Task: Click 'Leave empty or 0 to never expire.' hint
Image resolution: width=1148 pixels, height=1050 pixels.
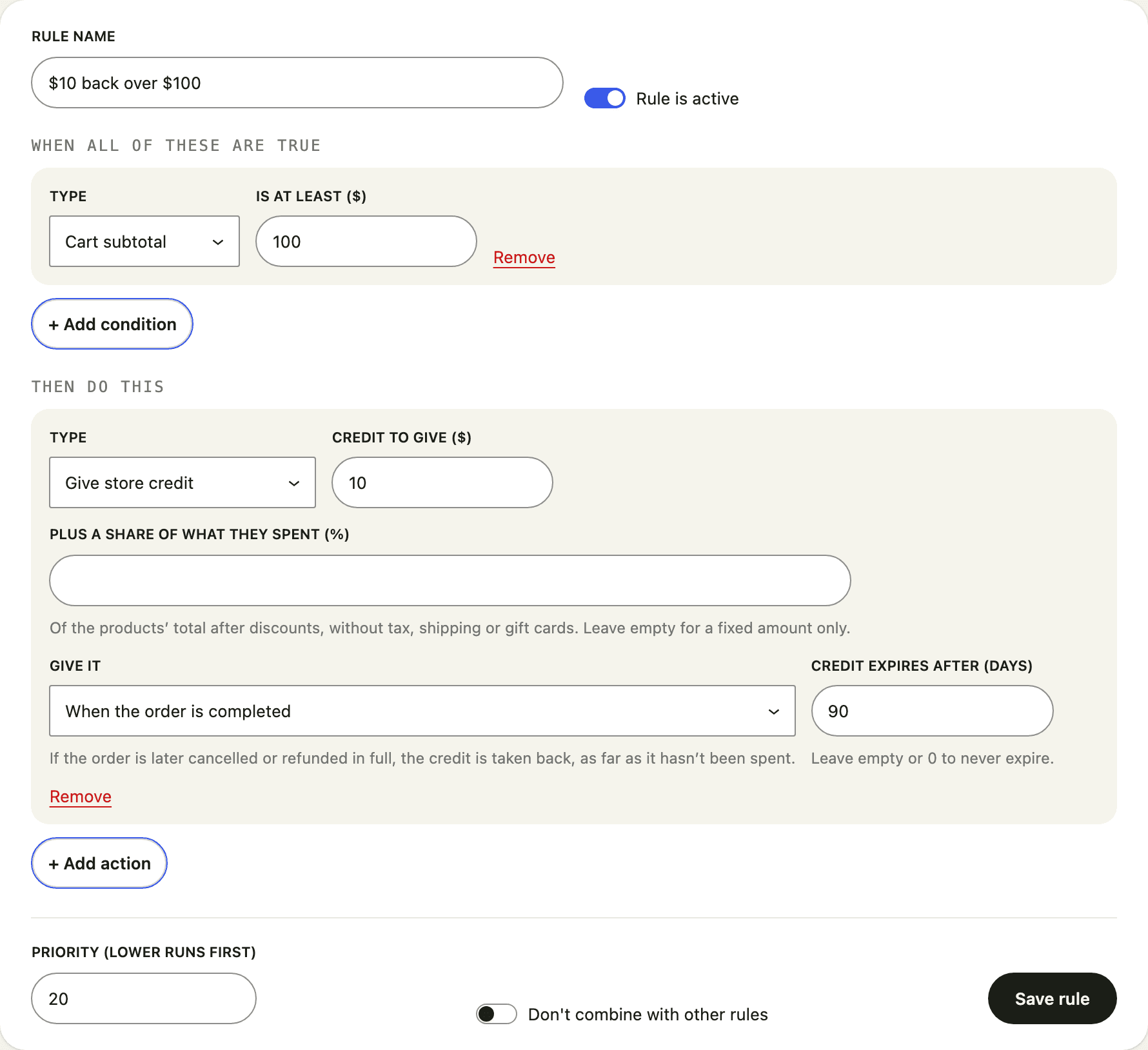Action: click(933, 758)
